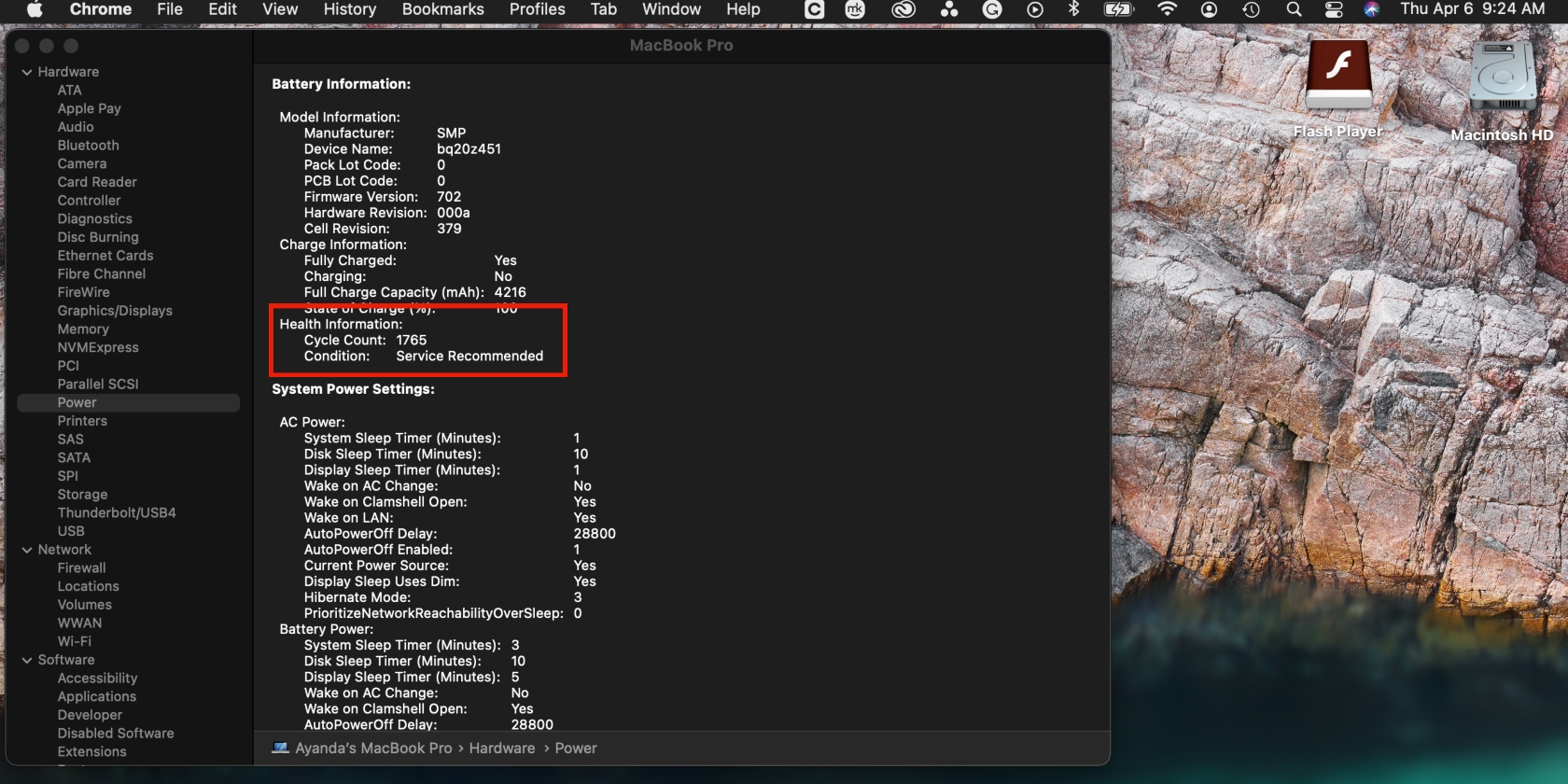The image size is (1568, 784).
Task: Select Graphics/Displays in the sidebar
Action: 115,311
